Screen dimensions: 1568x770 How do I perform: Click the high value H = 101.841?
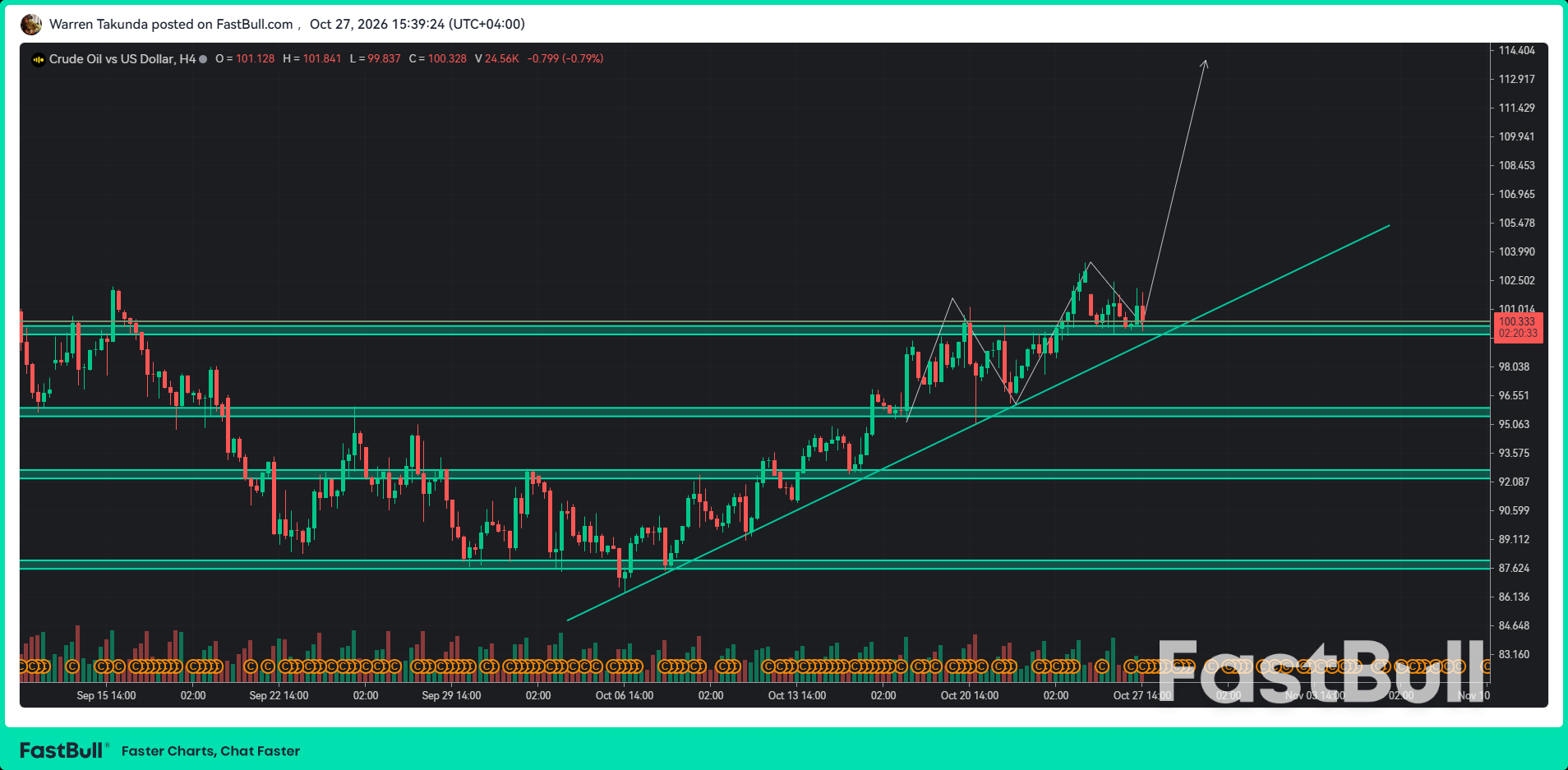click(x=311, y=59)
